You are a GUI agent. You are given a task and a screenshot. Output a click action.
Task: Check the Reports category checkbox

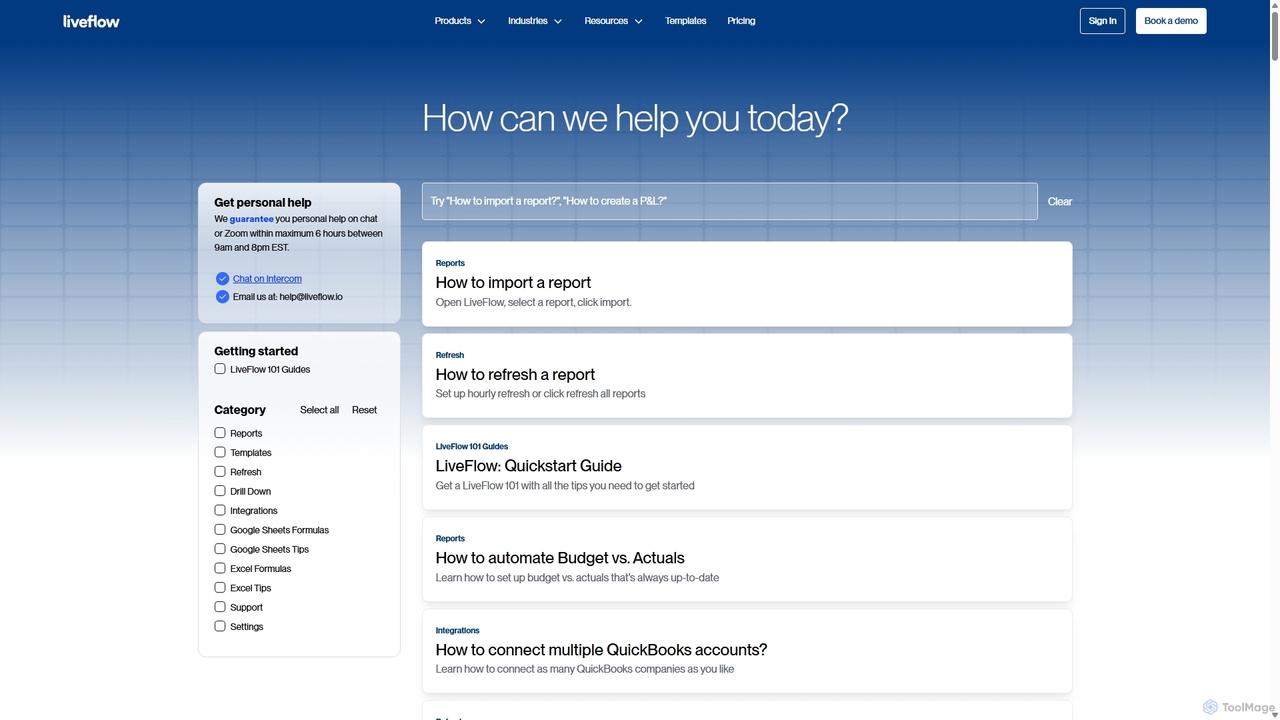pos(220,433)
